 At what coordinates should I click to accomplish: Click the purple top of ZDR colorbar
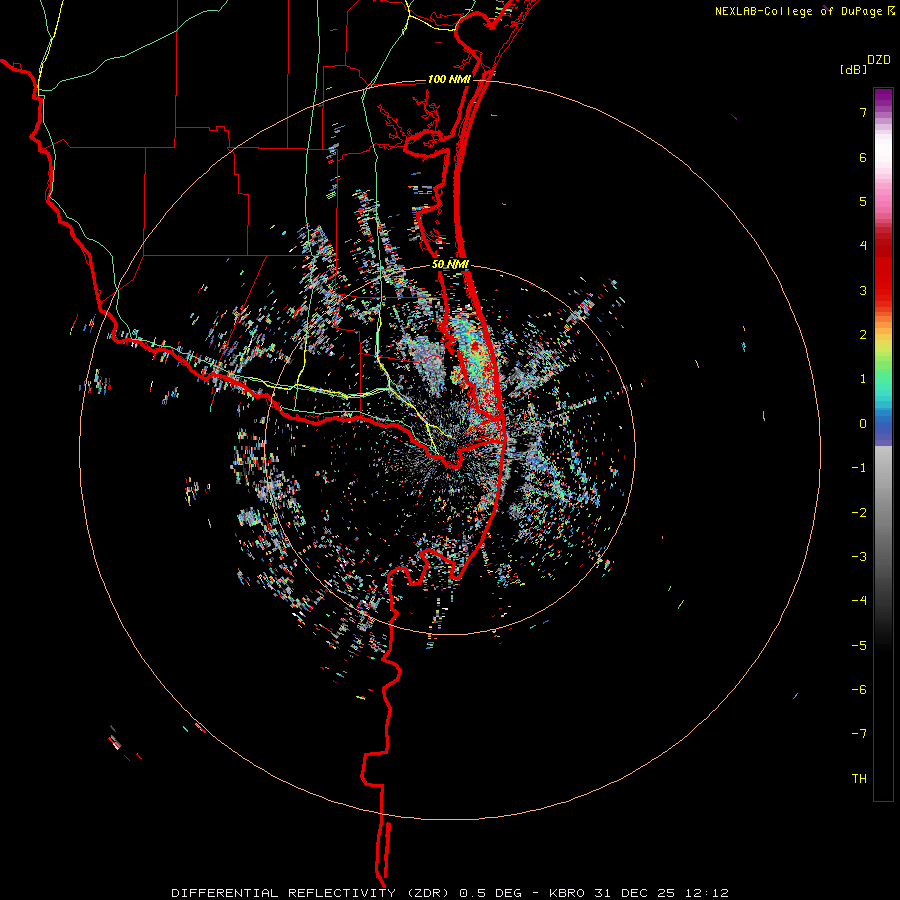[883, 98]
